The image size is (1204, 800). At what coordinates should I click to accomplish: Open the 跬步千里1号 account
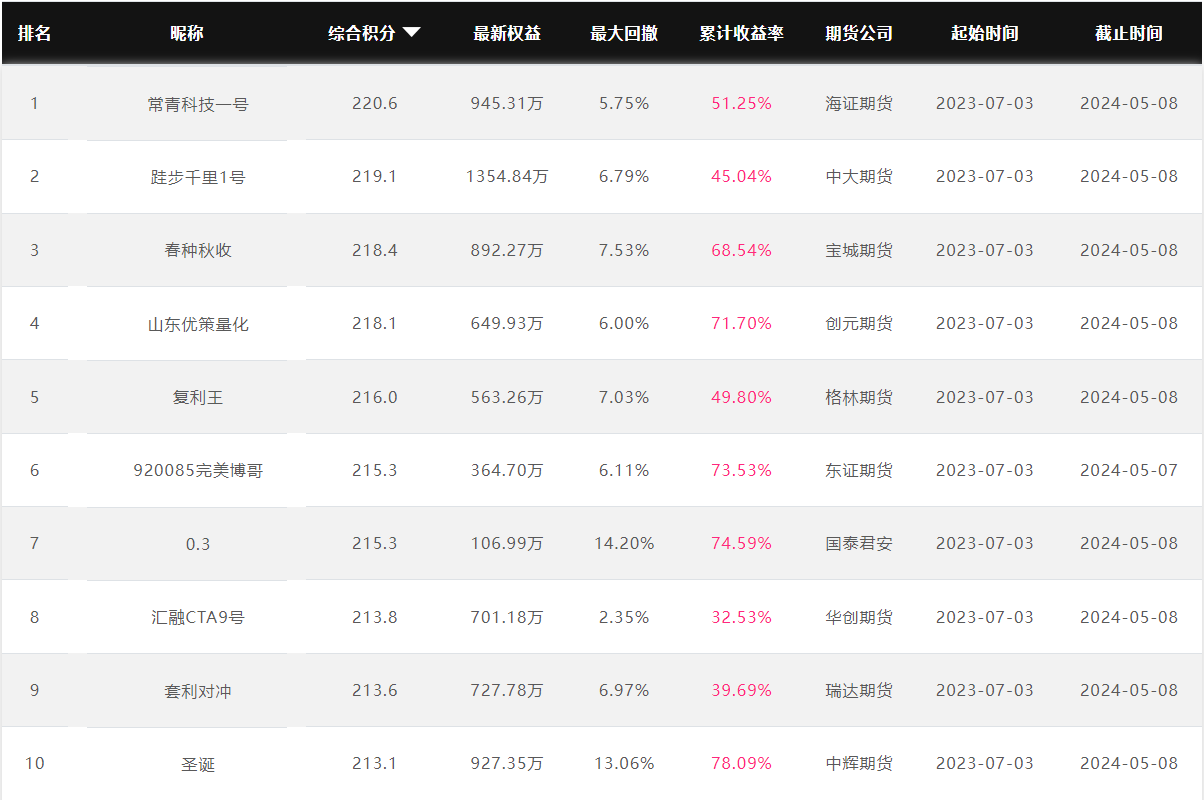198,177
